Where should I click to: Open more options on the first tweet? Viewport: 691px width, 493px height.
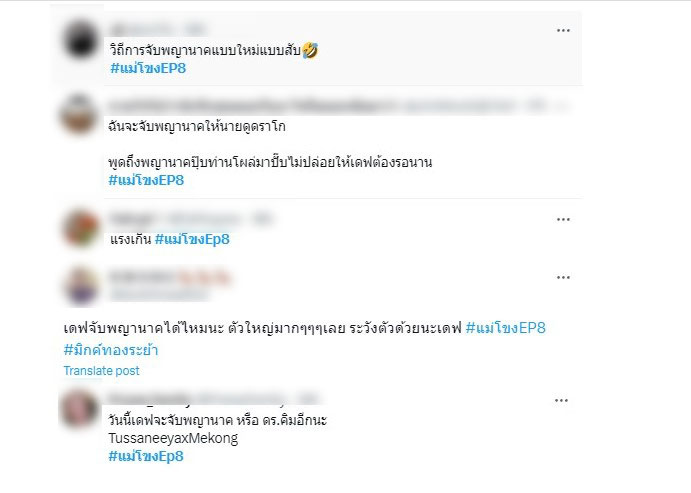563,30
